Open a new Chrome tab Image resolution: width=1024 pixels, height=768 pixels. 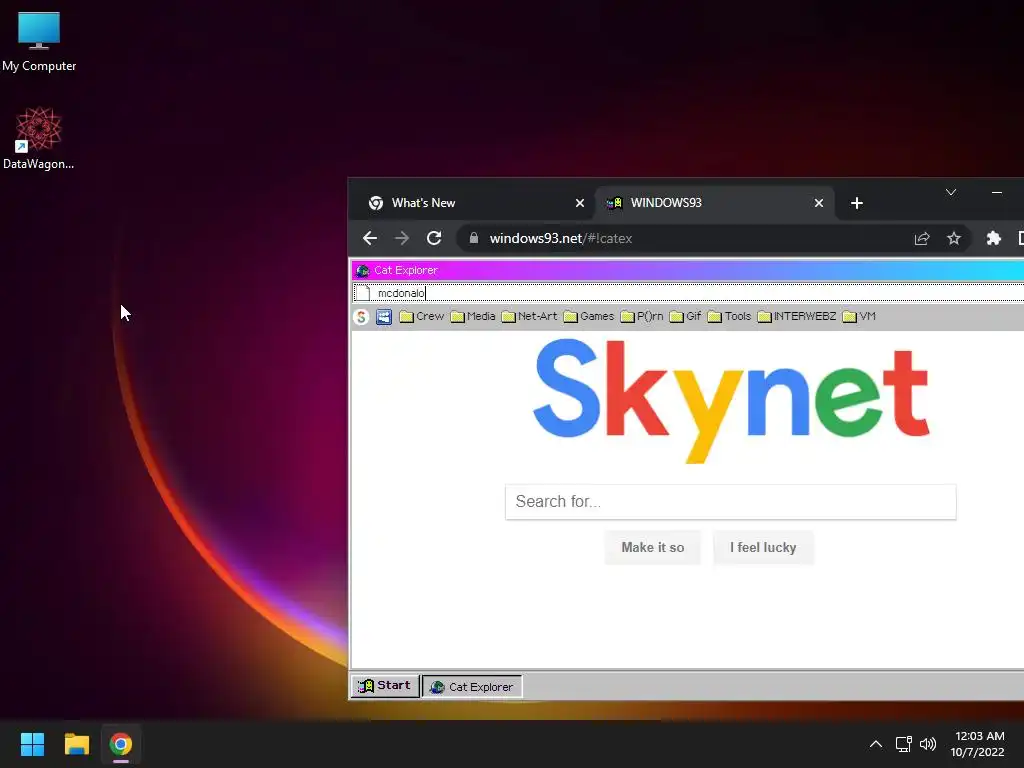(857, 203)
